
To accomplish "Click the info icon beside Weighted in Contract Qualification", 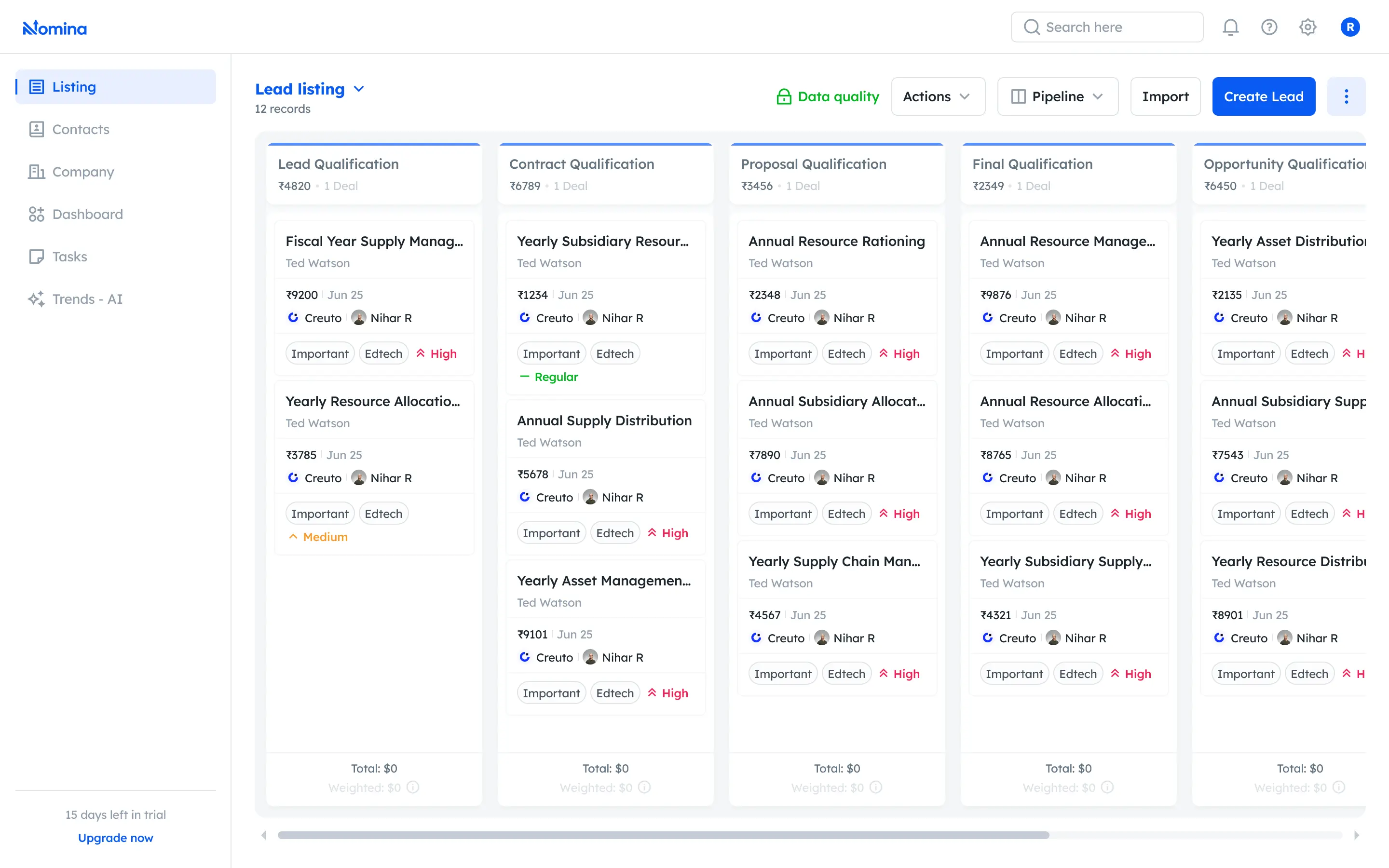I will point(644,787).
